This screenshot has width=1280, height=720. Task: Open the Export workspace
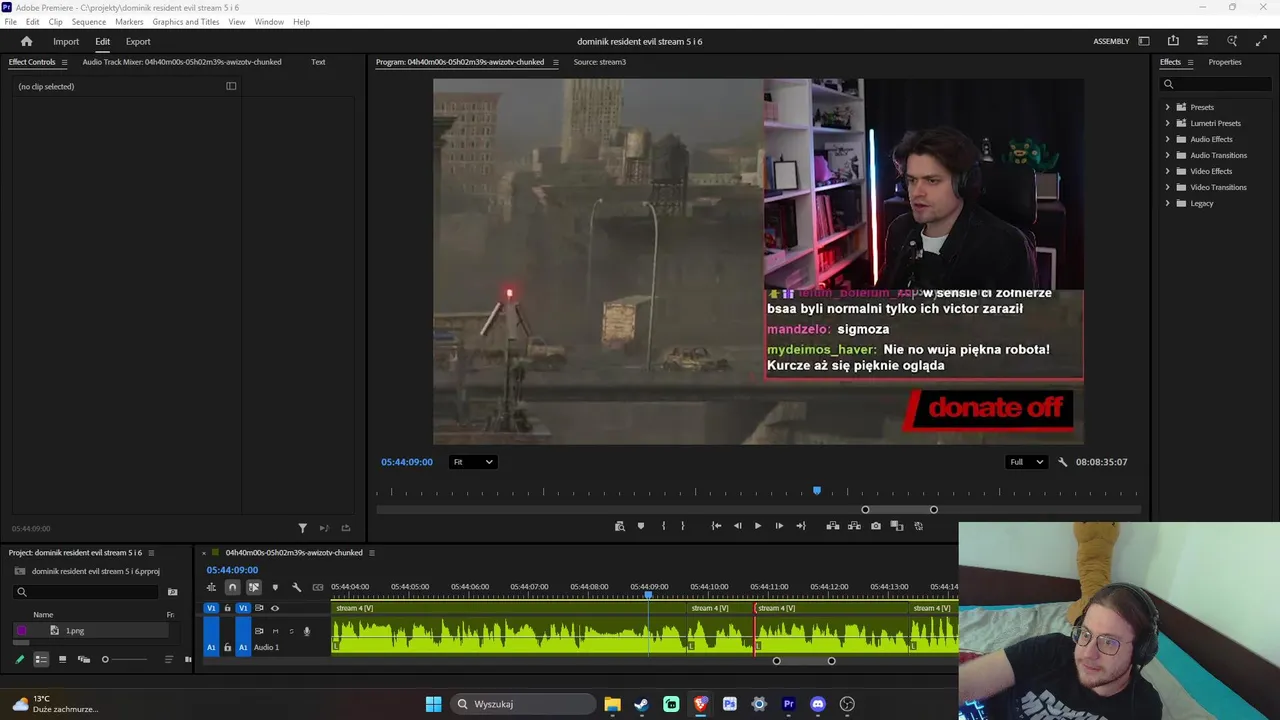138,41
